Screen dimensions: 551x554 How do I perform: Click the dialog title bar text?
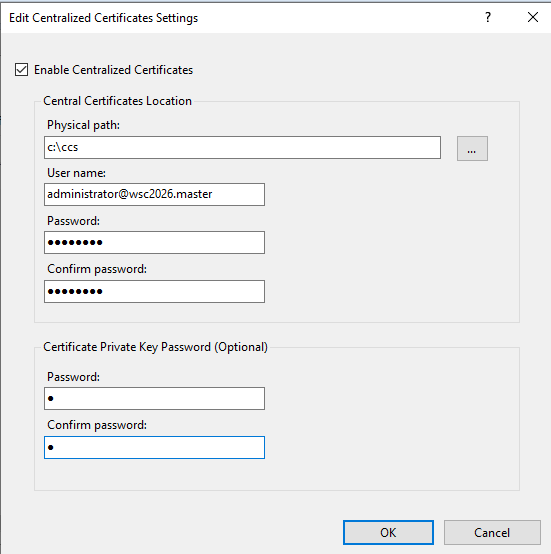[x=103, y=18]
